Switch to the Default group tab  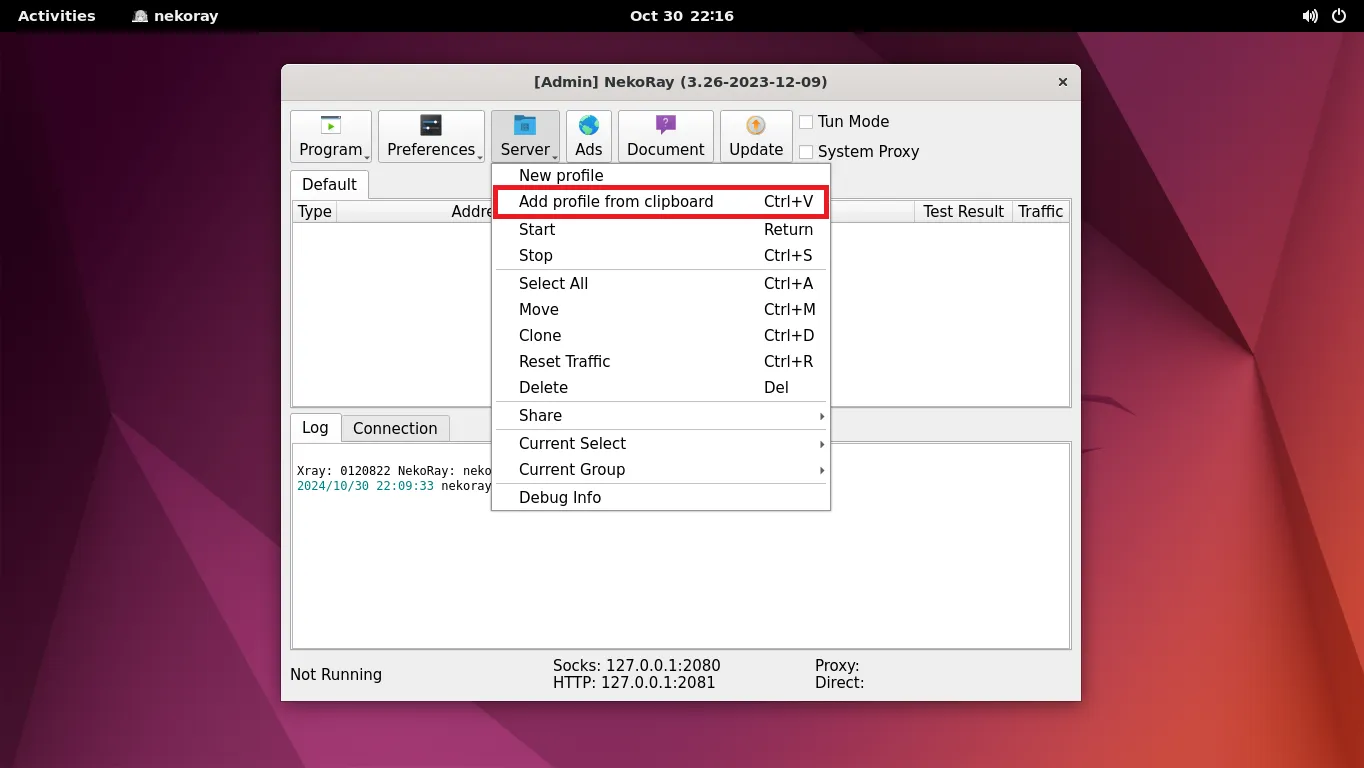[329, 185]
